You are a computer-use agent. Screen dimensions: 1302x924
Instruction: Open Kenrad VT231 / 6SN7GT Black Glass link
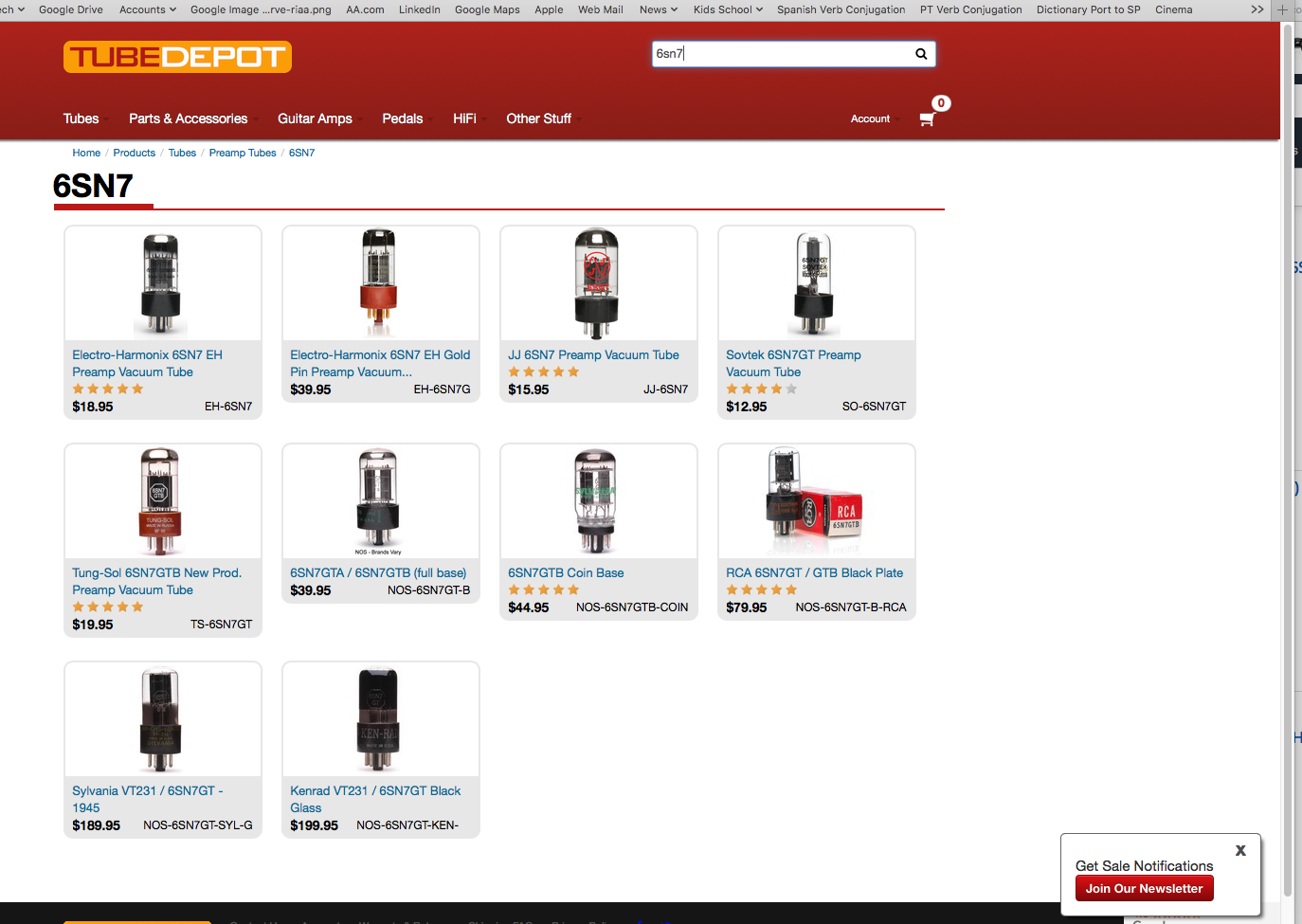(375, 800)
